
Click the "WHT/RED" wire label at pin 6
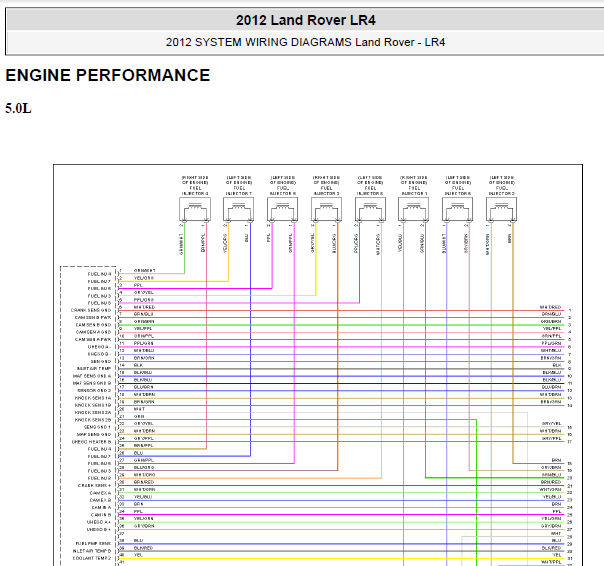pyautogui.click(x=144, y=307)
